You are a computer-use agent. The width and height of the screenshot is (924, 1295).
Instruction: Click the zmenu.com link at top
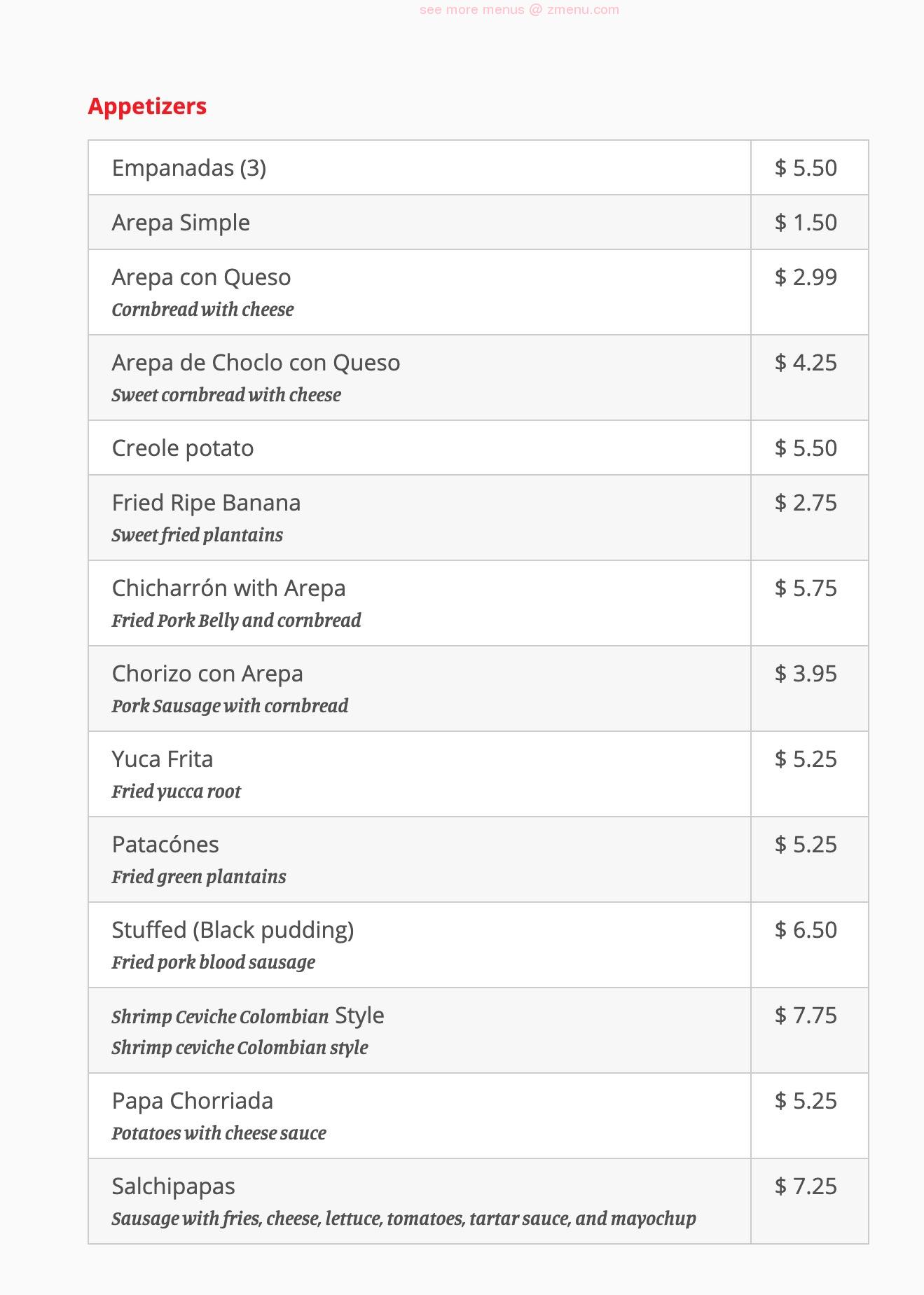pos(519,10)
